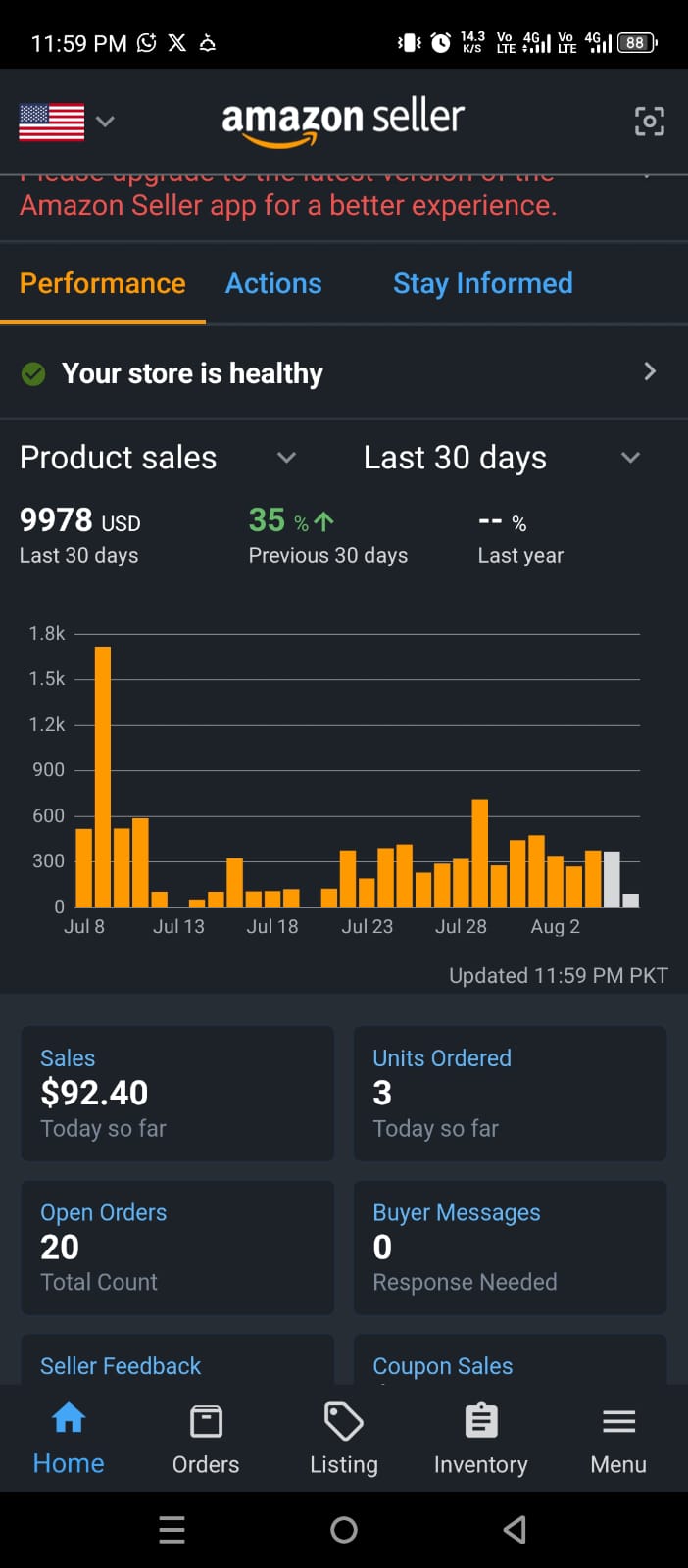
Task: Open the hamburger Menu icon
Action: 618,1421
